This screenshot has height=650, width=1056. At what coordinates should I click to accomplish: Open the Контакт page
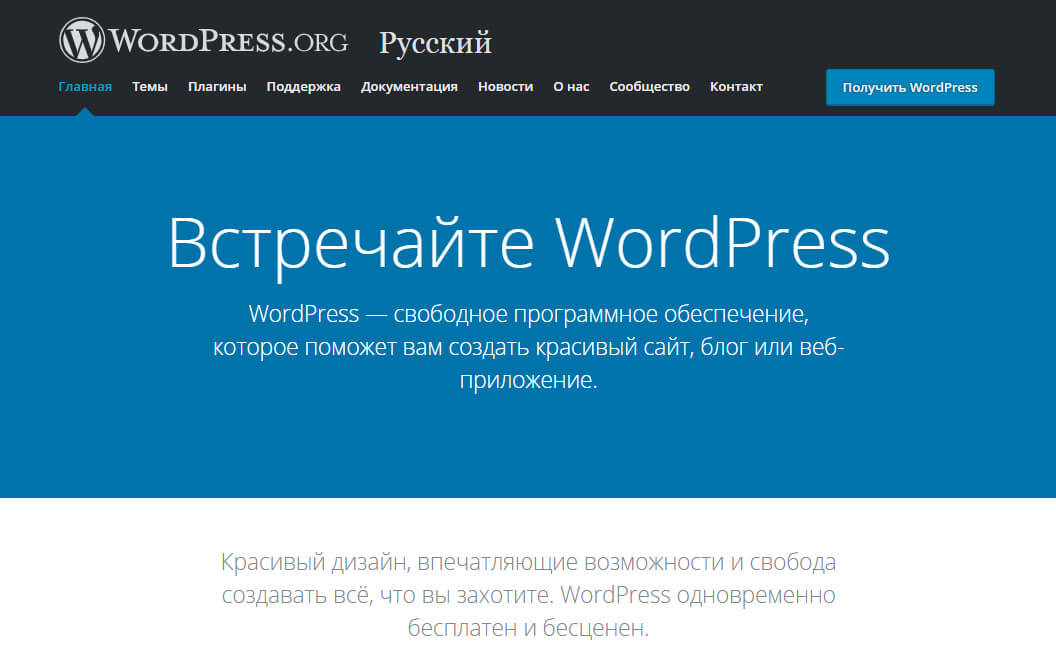737,87
